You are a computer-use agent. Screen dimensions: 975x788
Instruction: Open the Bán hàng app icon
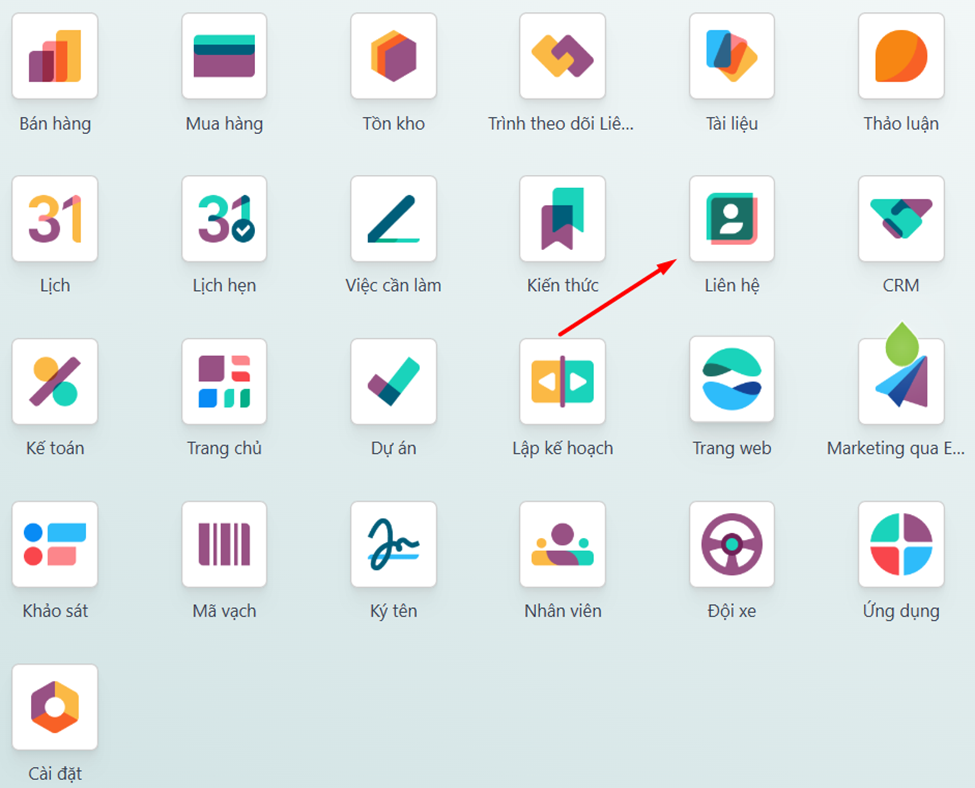point(55,56)
